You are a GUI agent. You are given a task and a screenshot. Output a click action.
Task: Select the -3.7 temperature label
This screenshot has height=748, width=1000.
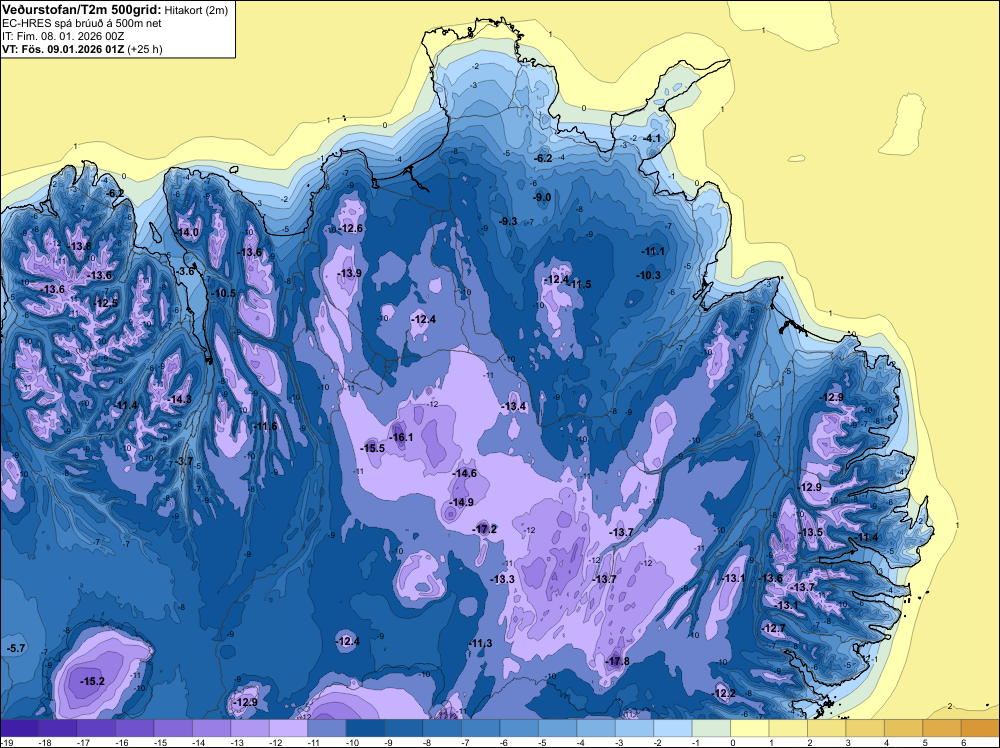pos(184,461)
